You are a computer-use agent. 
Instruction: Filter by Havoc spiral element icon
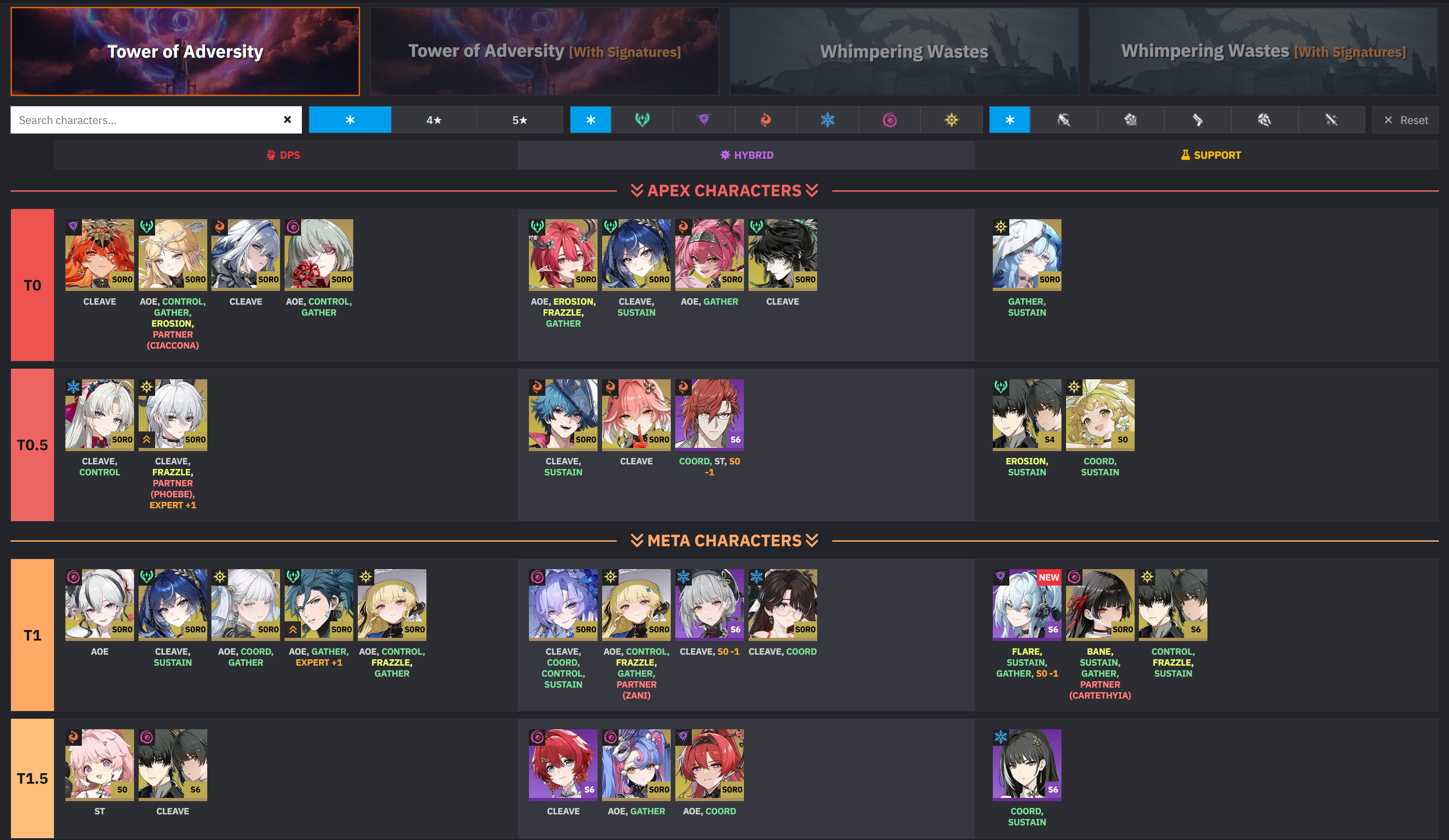coord(889,119)
